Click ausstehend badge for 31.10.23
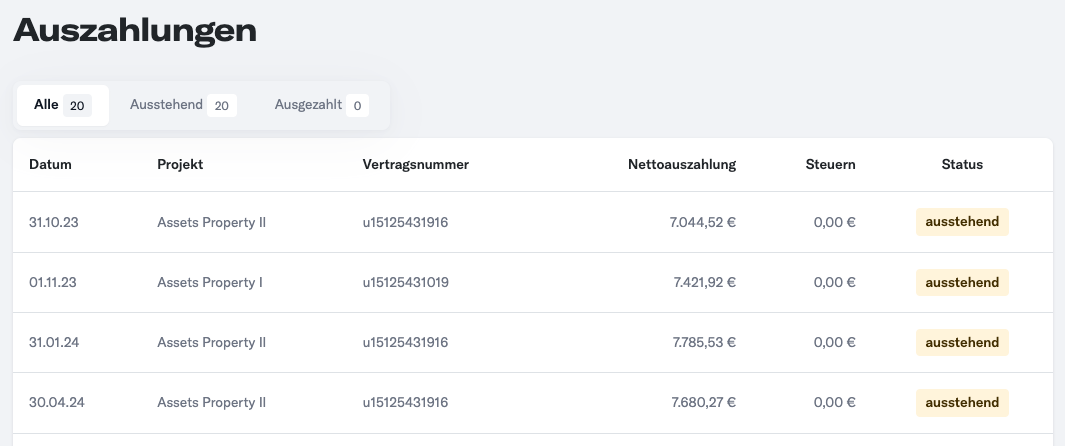 click(962, 222)
